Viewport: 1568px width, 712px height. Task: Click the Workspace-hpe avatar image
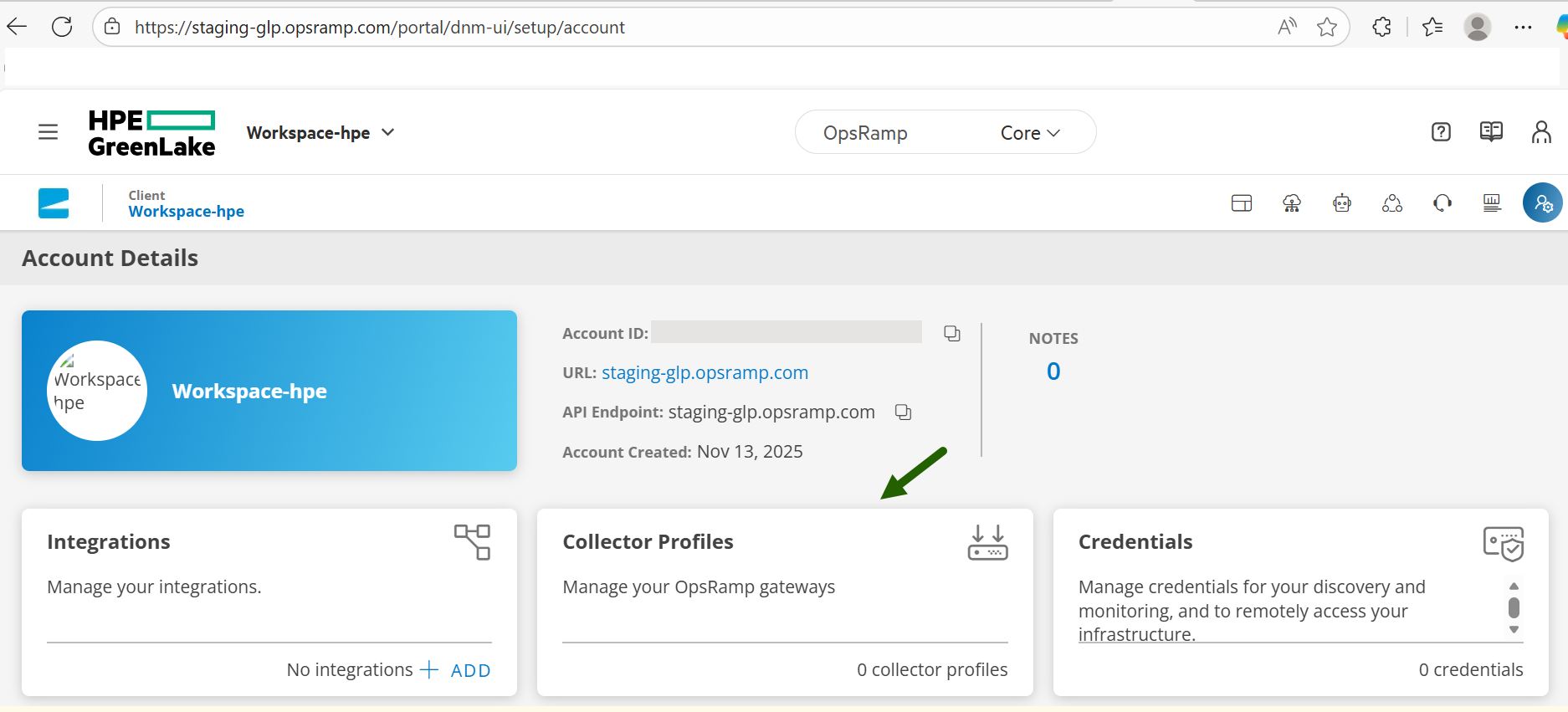click(x=97, y=391)
